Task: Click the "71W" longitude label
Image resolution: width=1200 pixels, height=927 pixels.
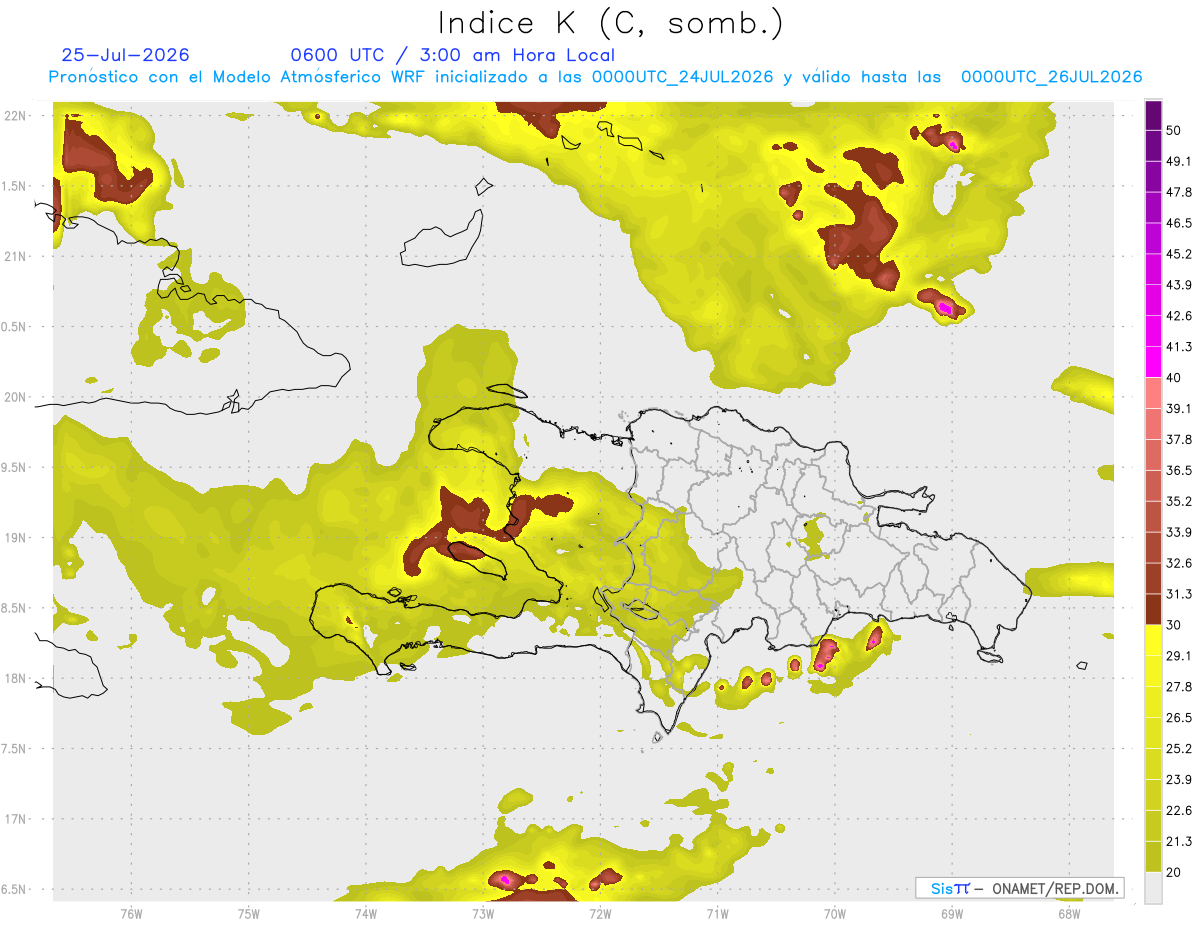Action: point(717,913)
